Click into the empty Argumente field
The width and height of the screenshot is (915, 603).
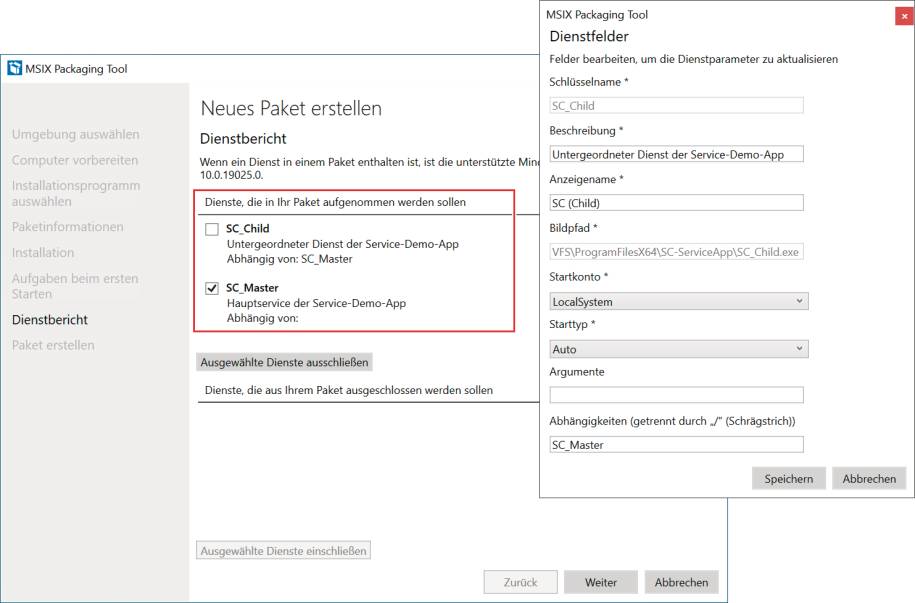[676, 395]
